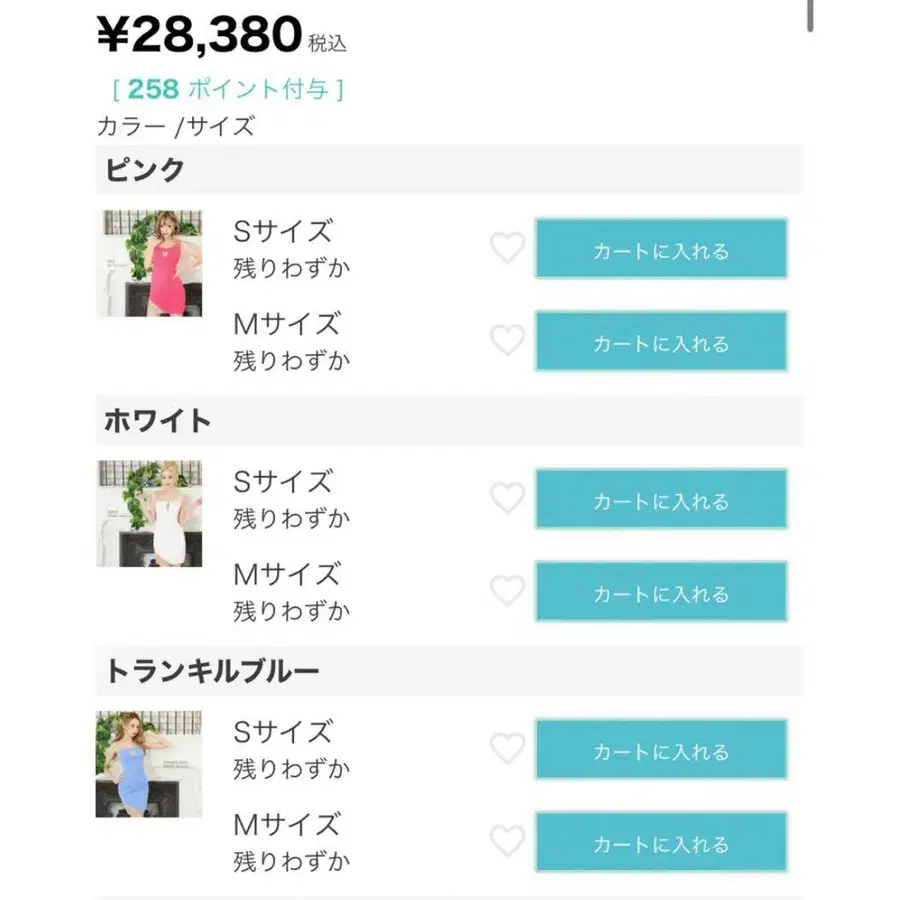Select the トランキルブルー color section header
This screenshot has width=900, height=900.
tap(215, 670)
